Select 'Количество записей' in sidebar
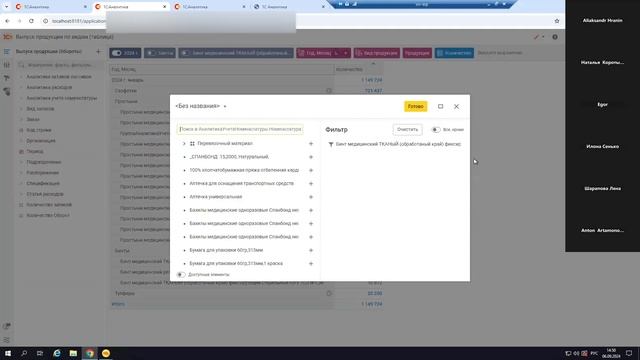The image size is (640, 360). [49, 205]
